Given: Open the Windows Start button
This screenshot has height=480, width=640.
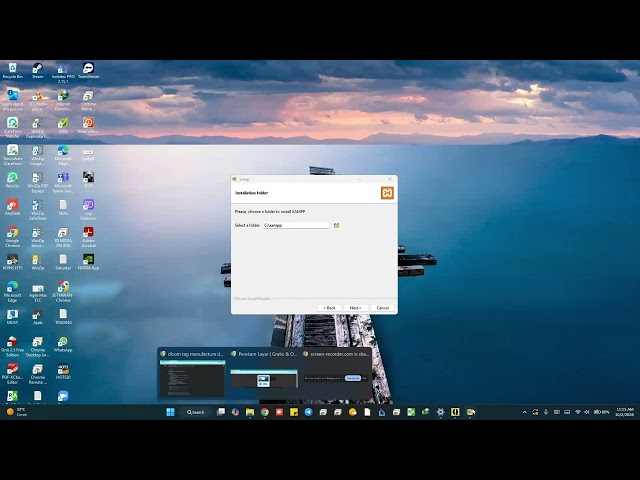Looking at the screenshot, I should [x=171, y=412].
